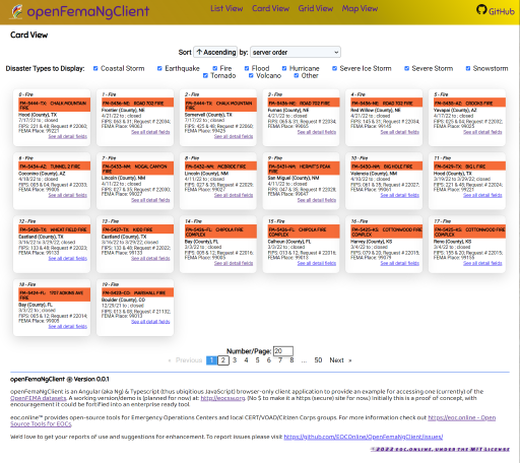Toggle the Earthquake disaster type checkbox
This screenshot has height=463, width=520.
(x=160, y=68)
